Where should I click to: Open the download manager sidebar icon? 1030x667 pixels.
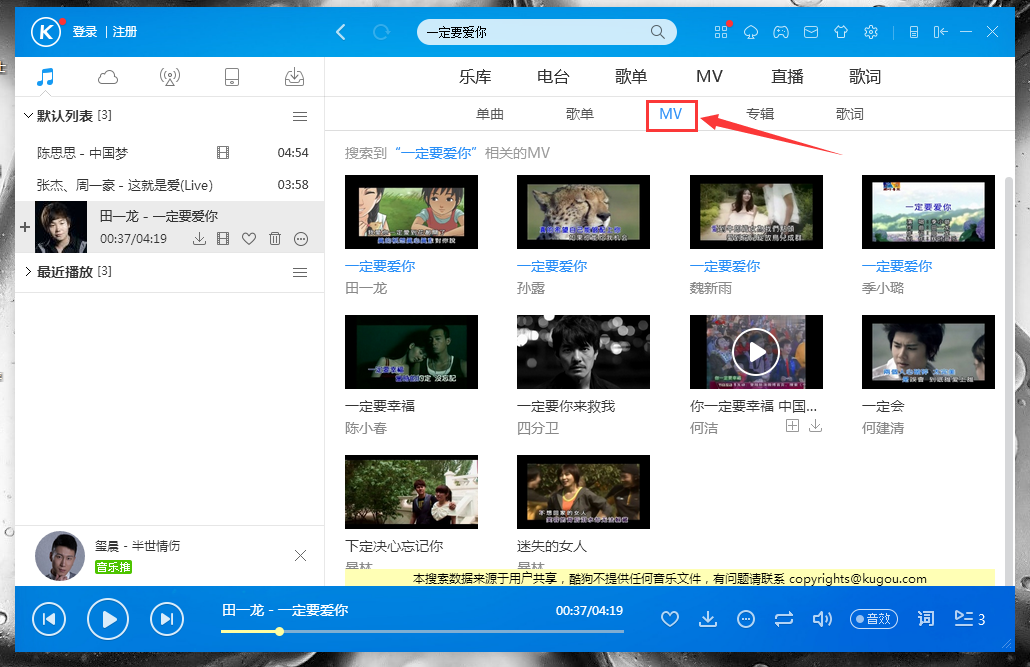[294, 77]
